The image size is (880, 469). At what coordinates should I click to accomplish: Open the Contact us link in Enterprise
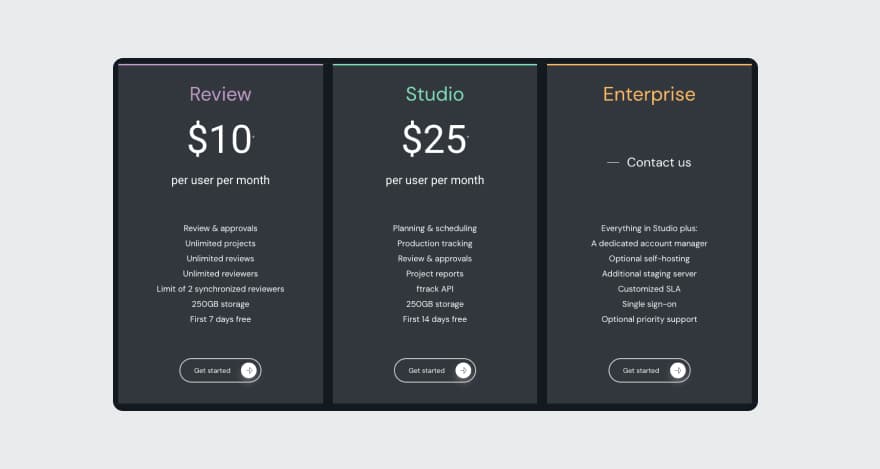point(659,162)
